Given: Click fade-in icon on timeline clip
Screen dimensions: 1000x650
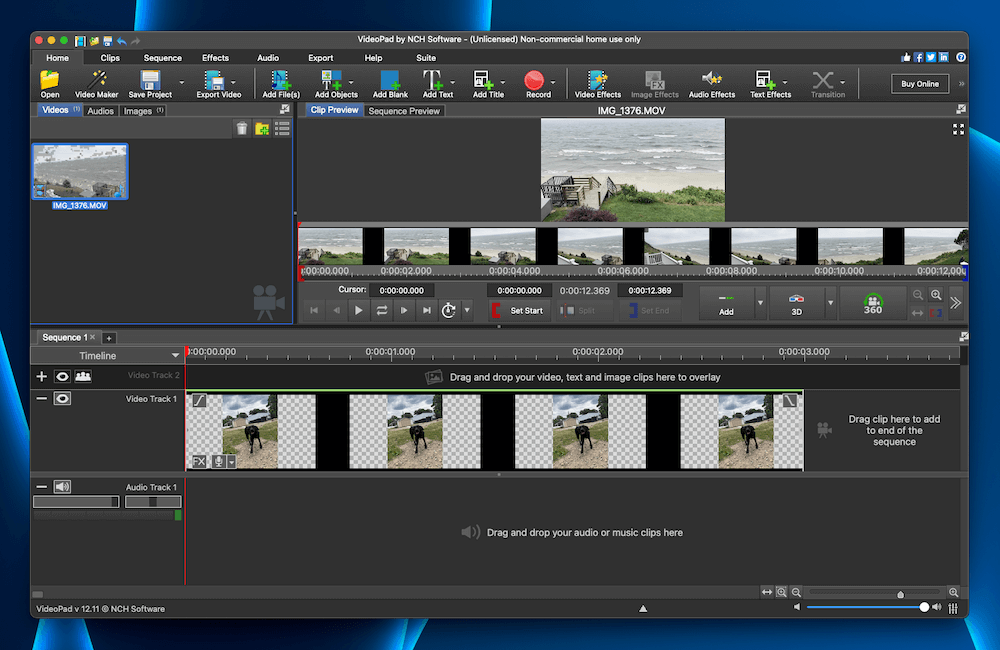Looking at the screenshot, I should click(200, 401).
